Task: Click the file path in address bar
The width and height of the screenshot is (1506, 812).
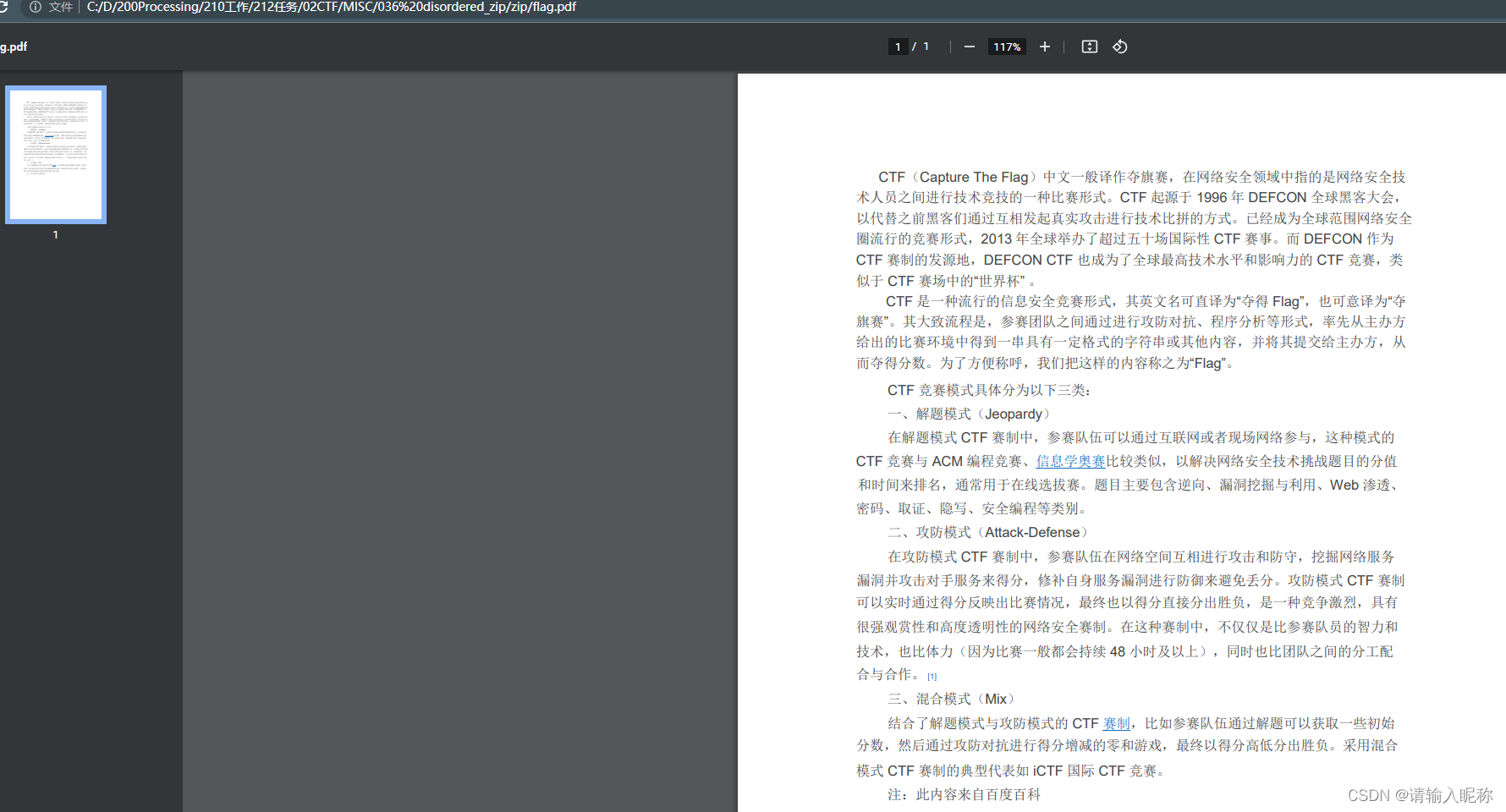Action: coord(332,7)
